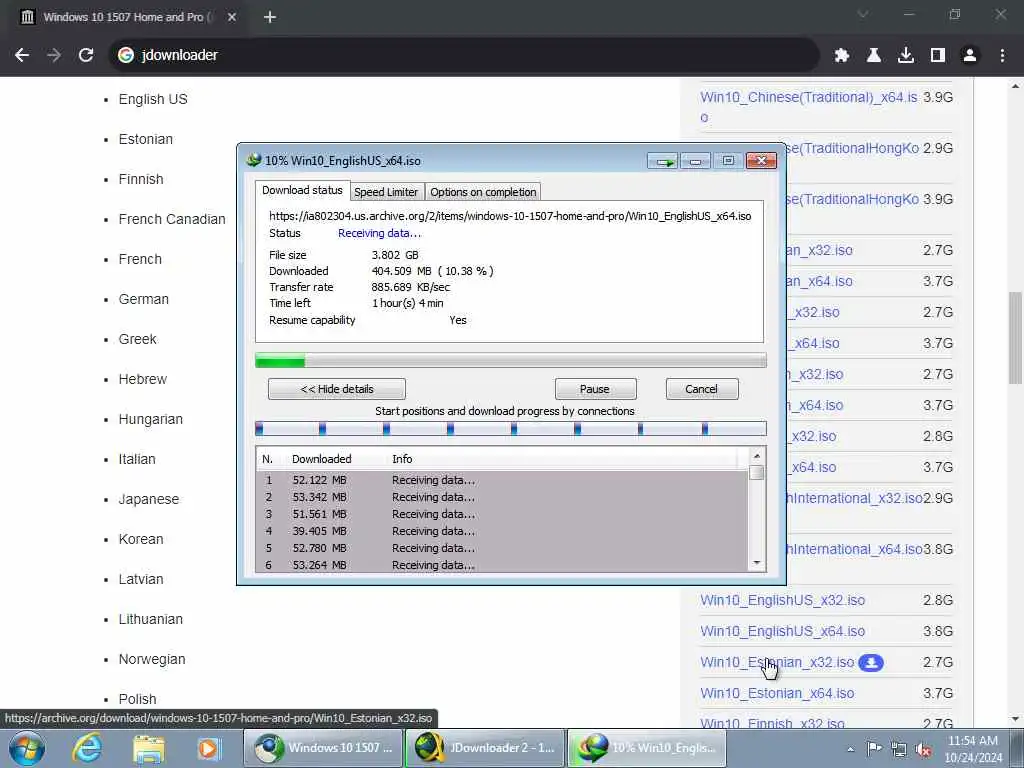Open the Options on completion tab
The image size is (1024, 768).
[x=483, y=192]
